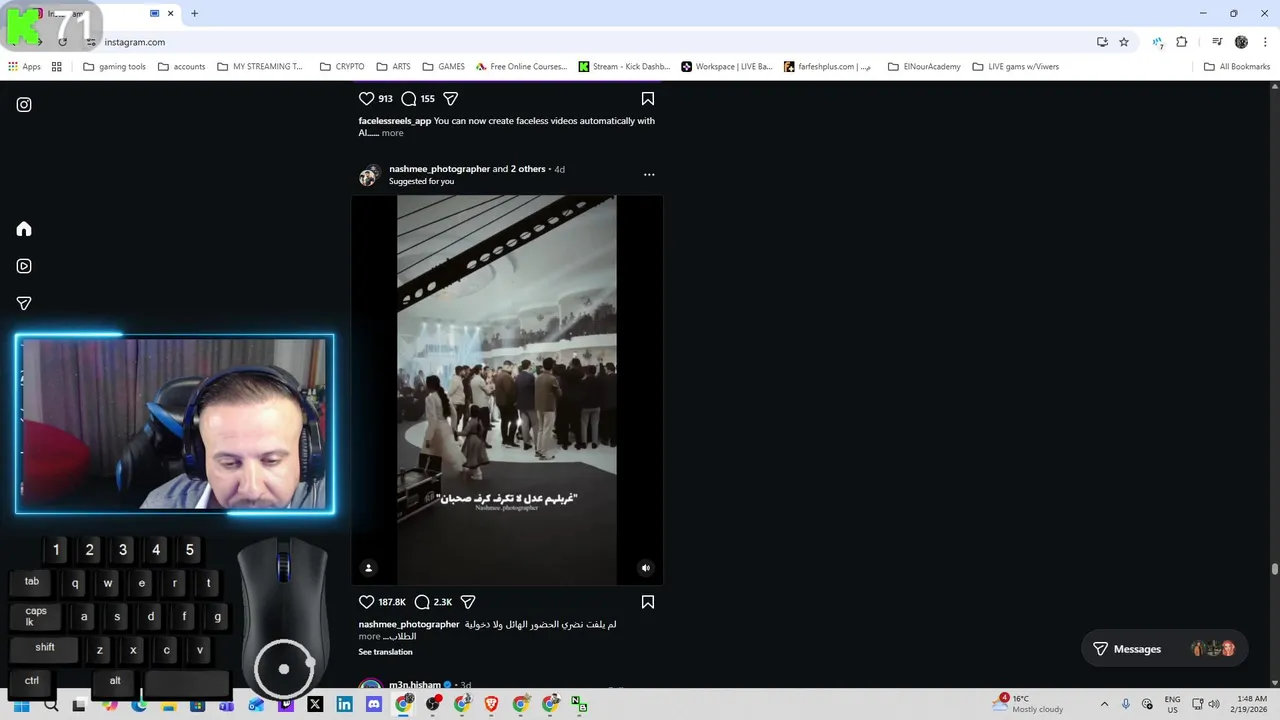
Task: Open 'LIVE games w/Viwers' bookmark folder
Action: point(1015,67)
